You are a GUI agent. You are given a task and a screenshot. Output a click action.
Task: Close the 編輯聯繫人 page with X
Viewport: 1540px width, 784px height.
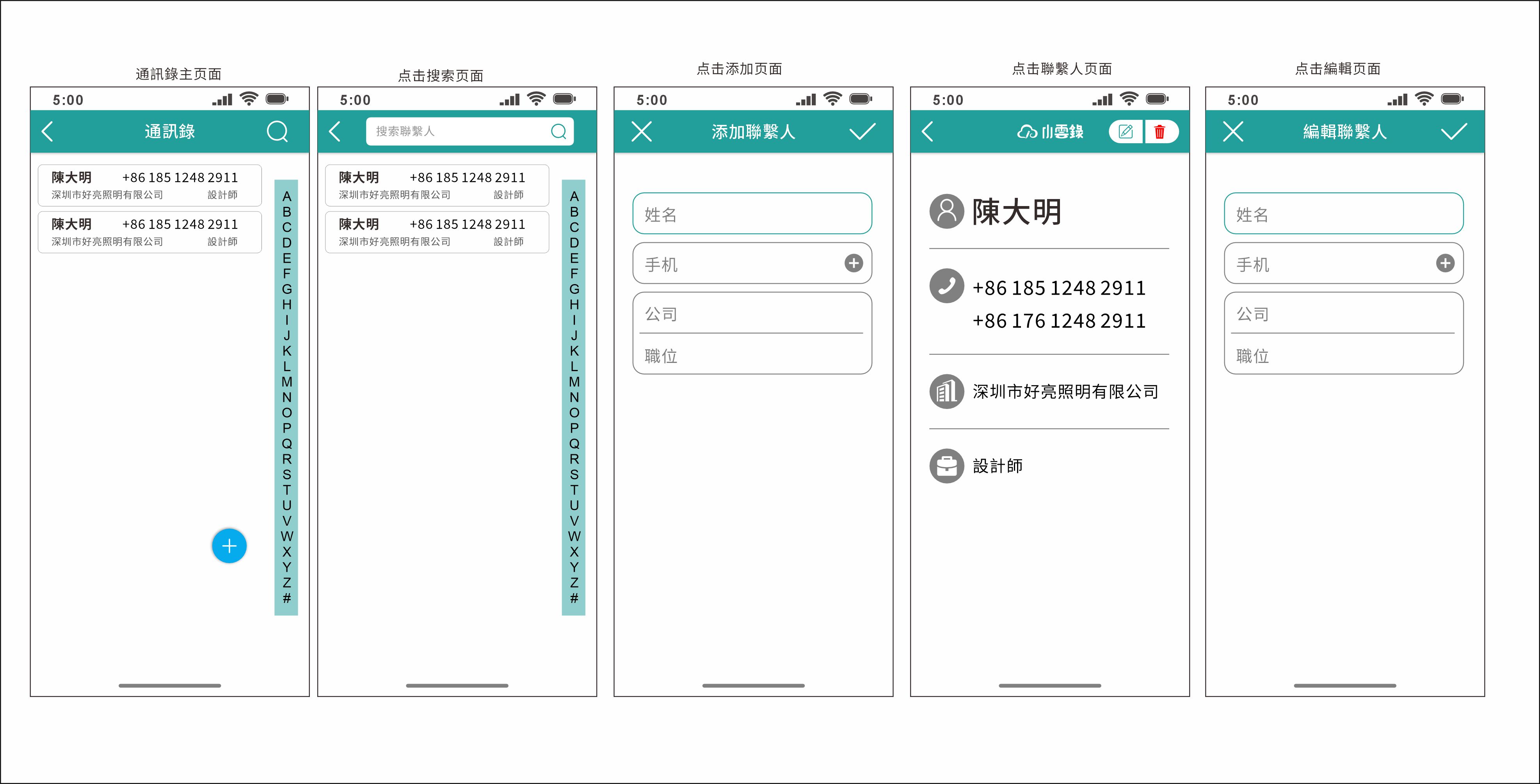pyautogui.click(x=1233, y=132)
